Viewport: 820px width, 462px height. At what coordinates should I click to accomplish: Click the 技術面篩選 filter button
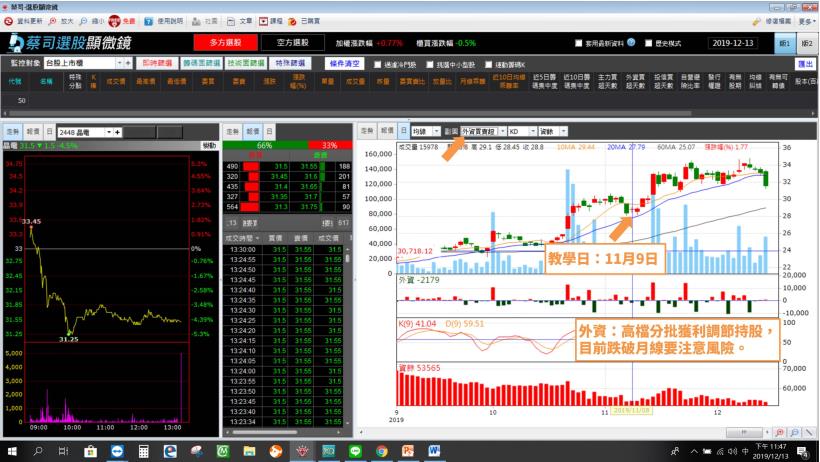coord(246,63)
